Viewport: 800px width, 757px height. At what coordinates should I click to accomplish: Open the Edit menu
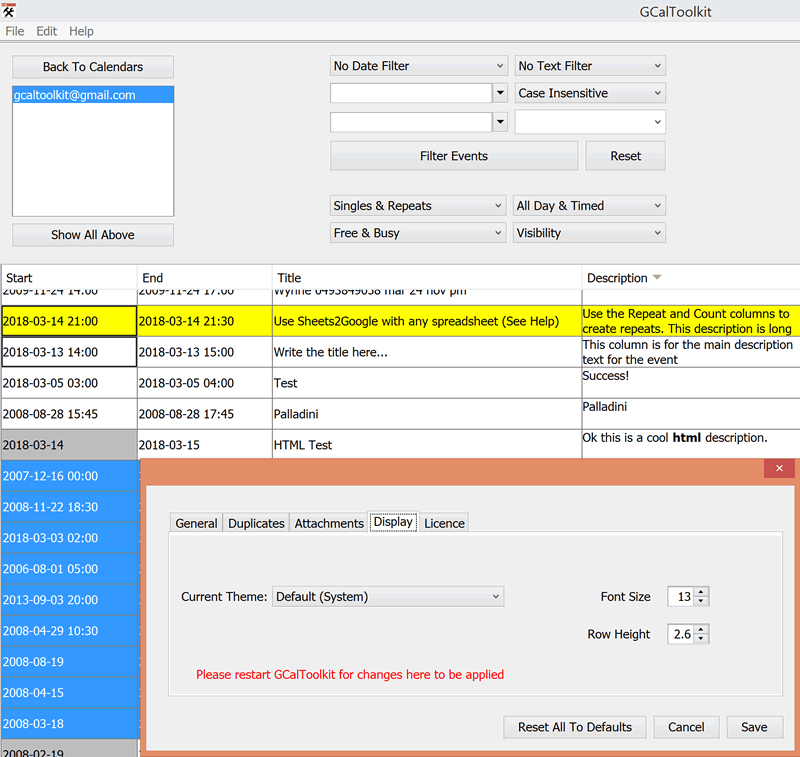[46, 31]
